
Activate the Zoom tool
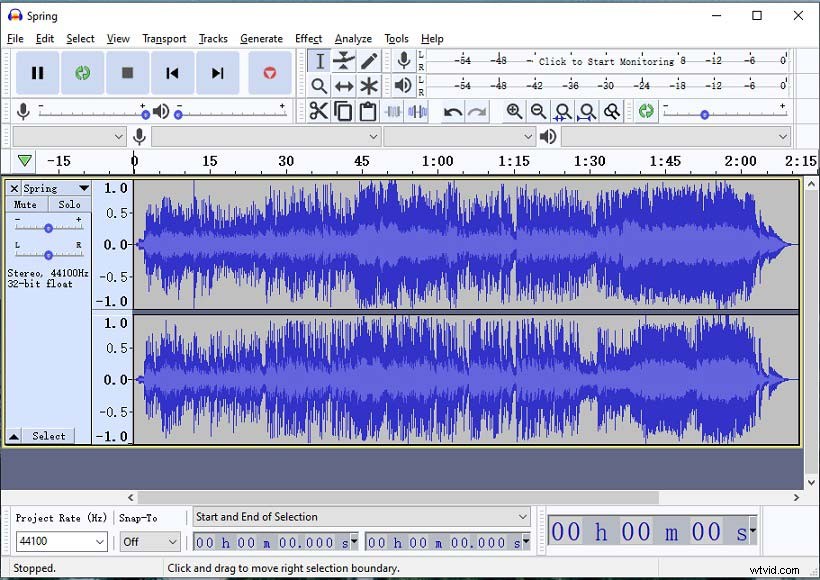click(319, 86)
